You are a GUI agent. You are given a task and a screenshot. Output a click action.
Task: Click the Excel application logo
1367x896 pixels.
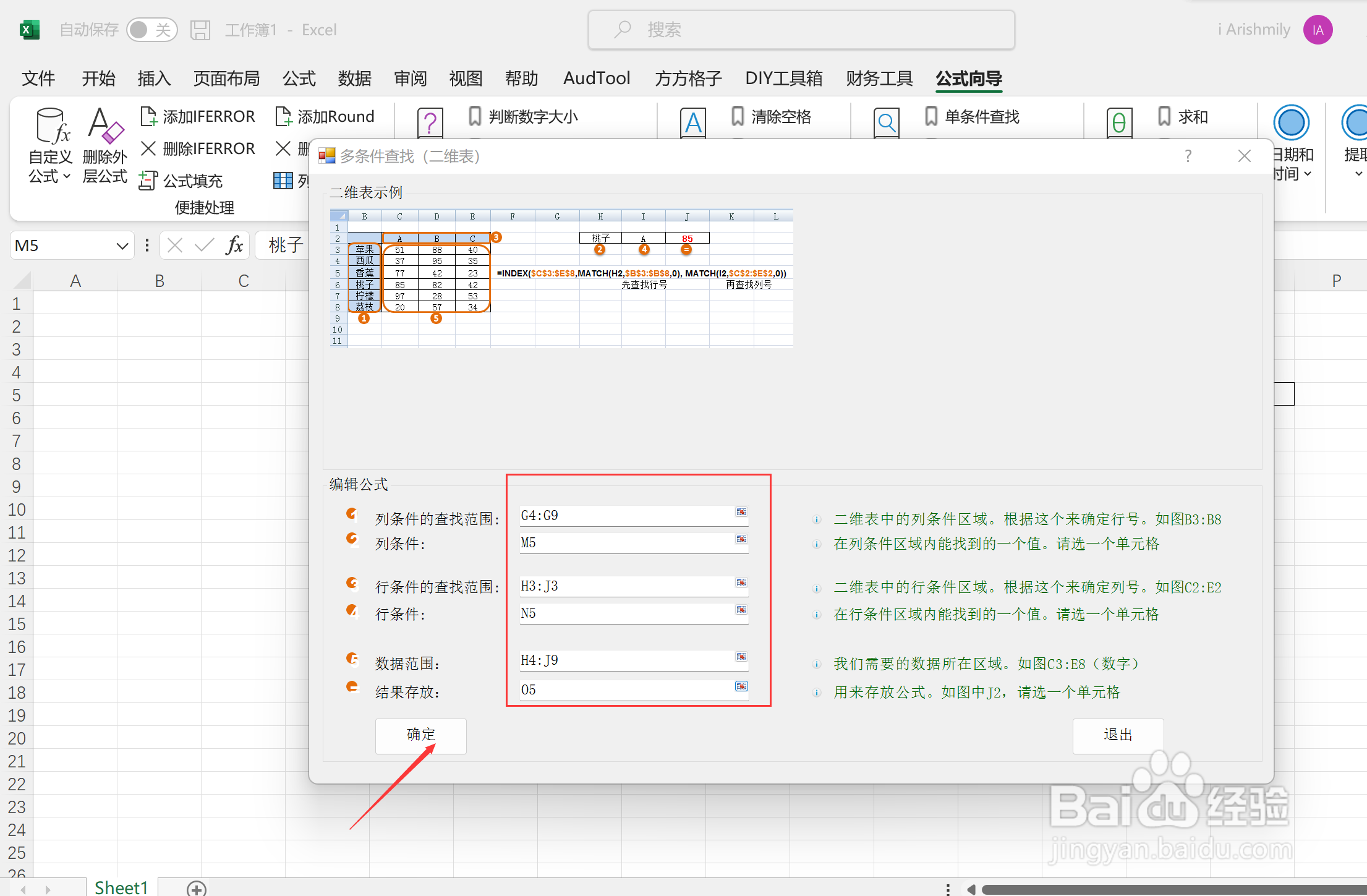[x=29, y=30]
